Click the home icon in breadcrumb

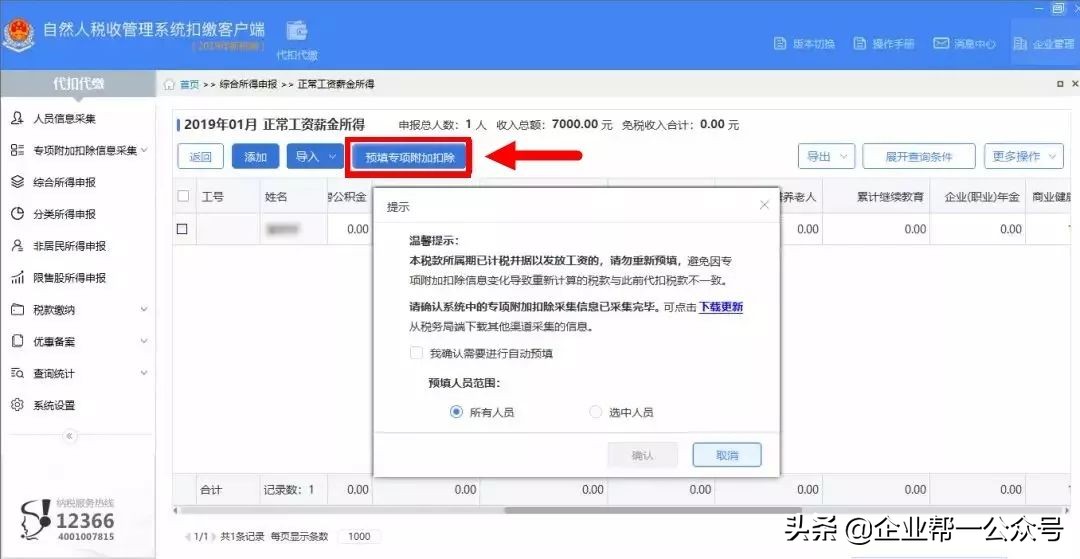point(169,85)
